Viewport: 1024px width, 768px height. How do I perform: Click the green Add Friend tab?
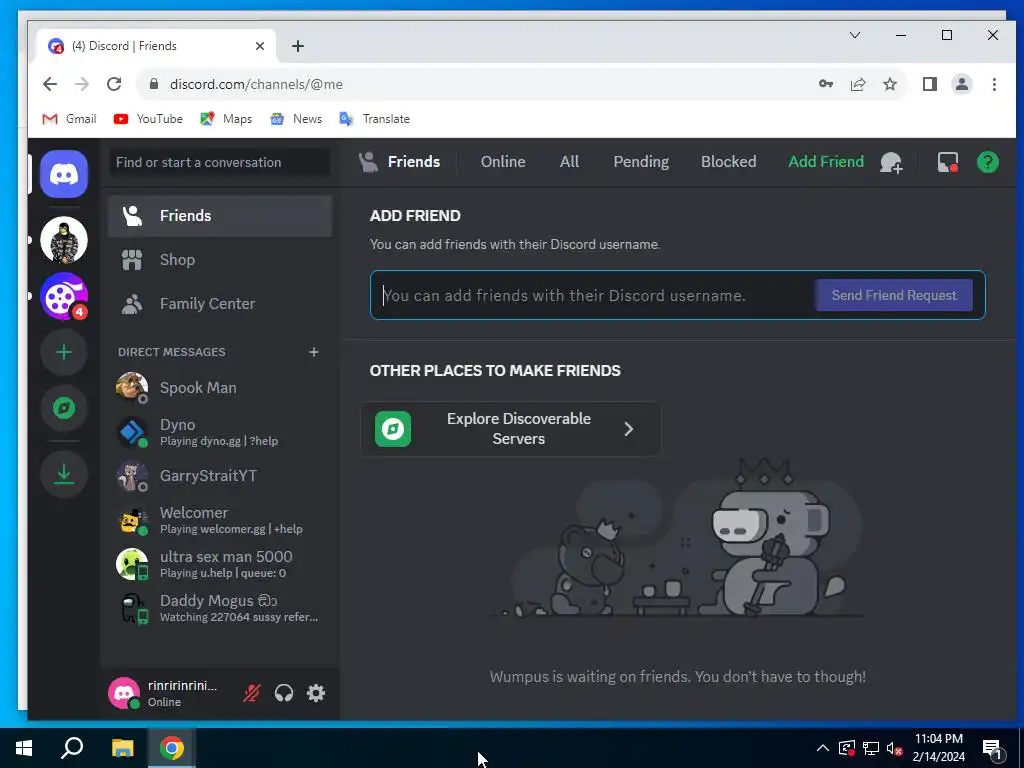(826, 162)
